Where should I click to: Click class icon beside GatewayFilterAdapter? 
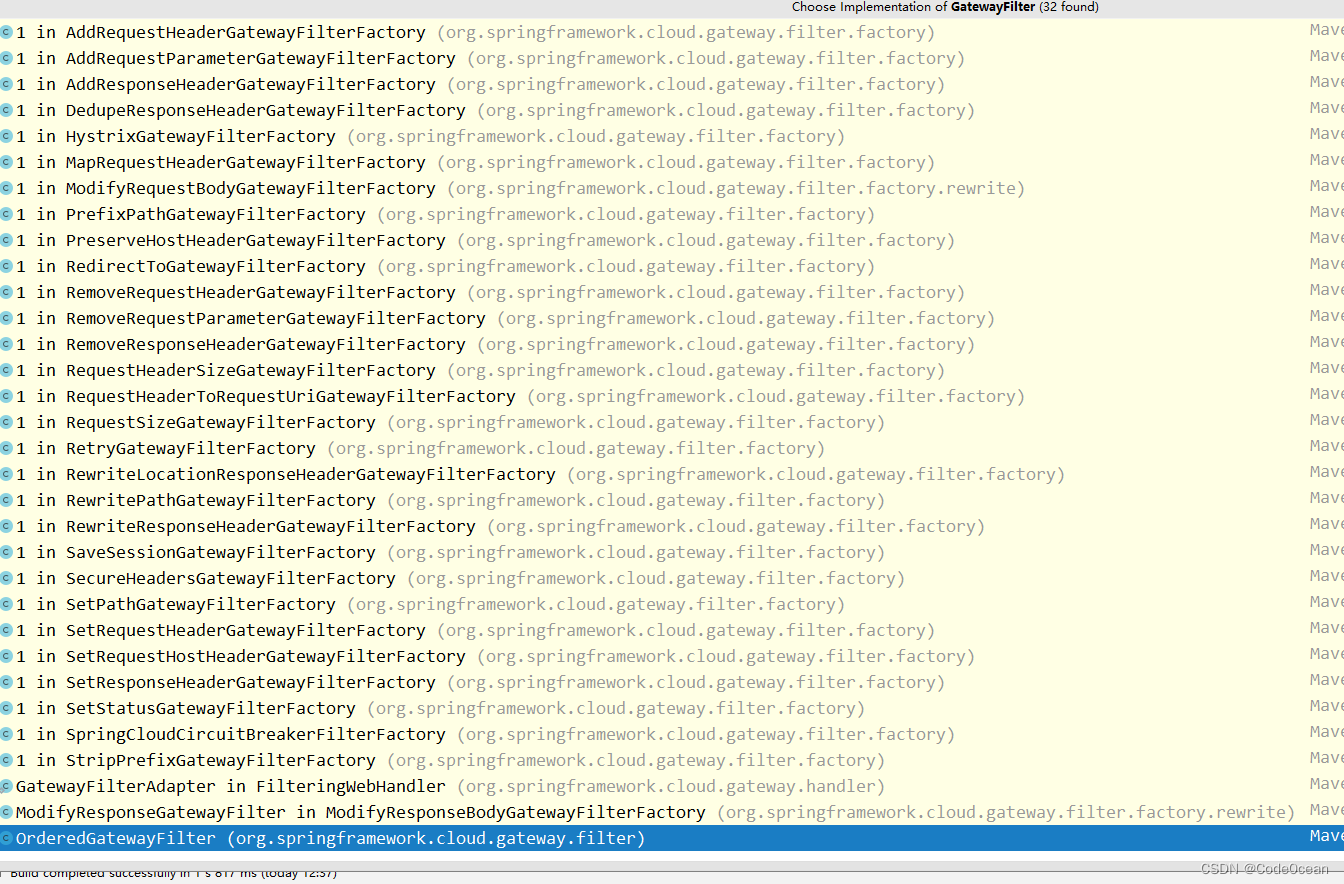pyautogui.click(x=6, y=786)
